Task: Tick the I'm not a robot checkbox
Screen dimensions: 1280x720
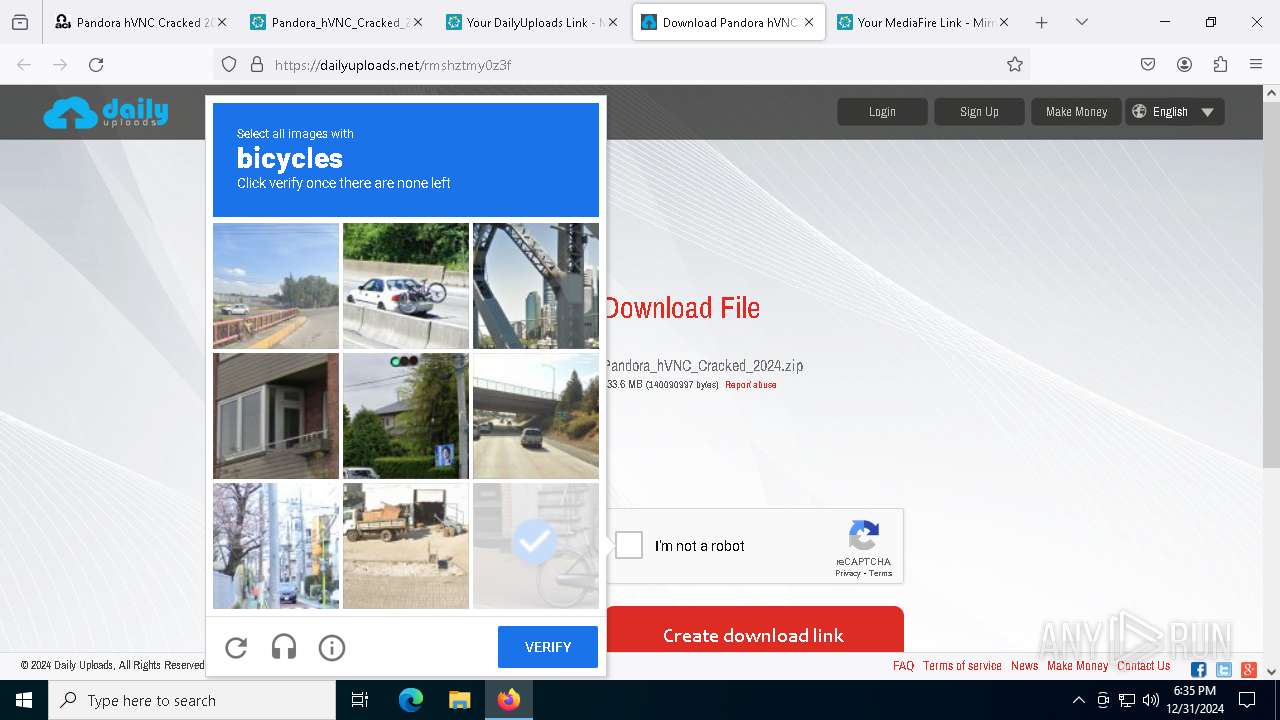Action: pos(629,545)
